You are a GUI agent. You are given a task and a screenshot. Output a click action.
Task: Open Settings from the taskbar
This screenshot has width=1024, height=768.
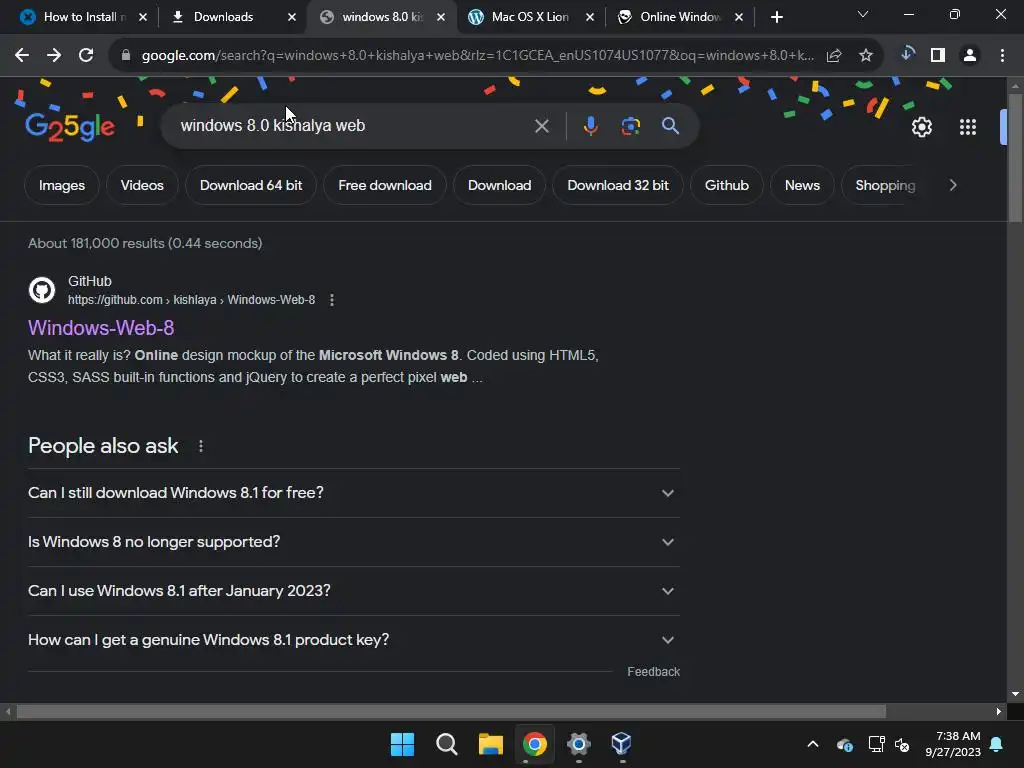pyautogui.click(x=579, y=744)
